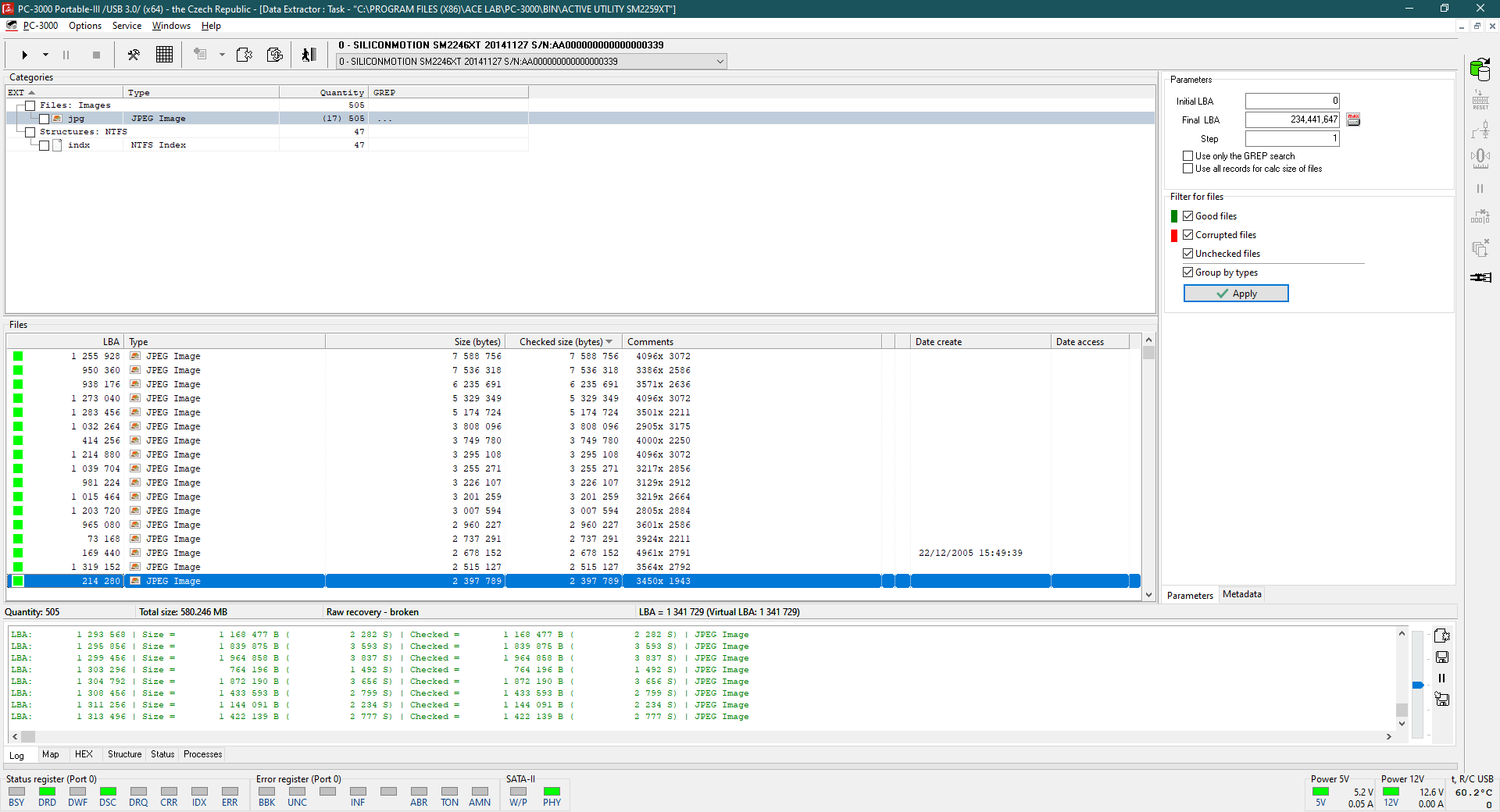Switch to the HEX tab
1500x812 pixels.
[84, 754]
